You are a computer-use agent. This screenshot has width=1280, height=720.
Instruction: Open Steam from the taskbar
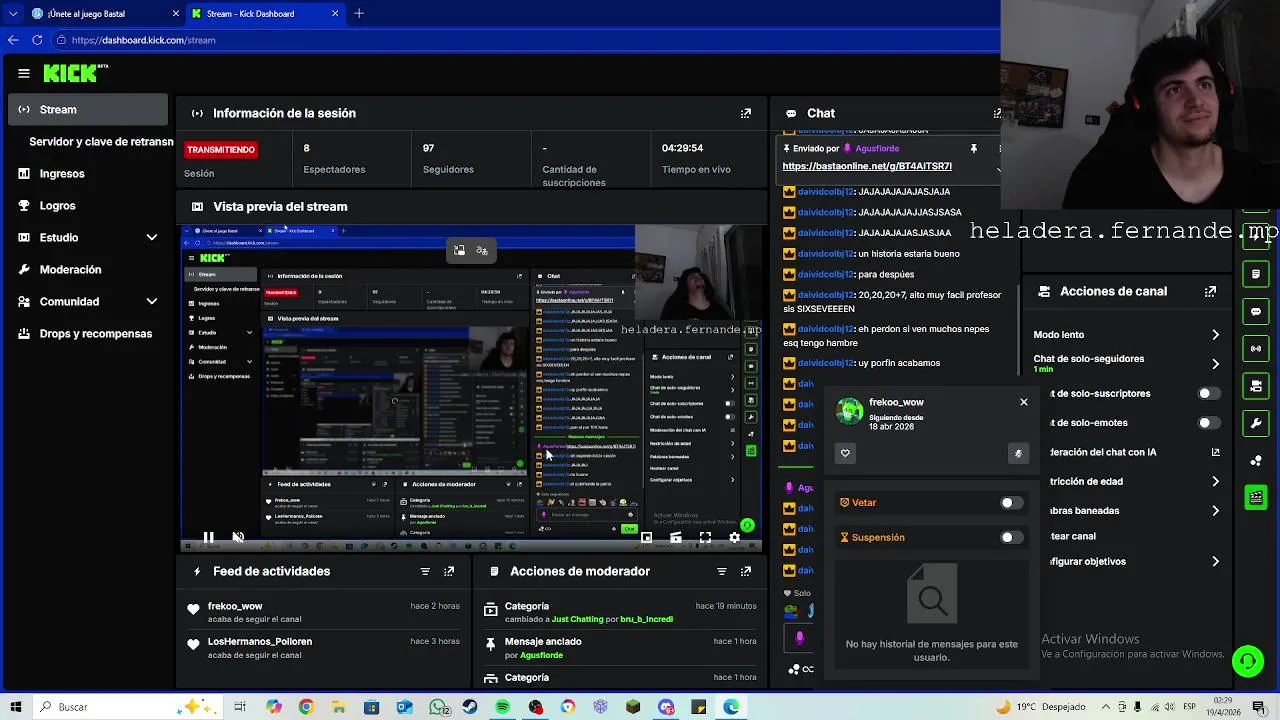pyautogui.click(x=470, y=707)
